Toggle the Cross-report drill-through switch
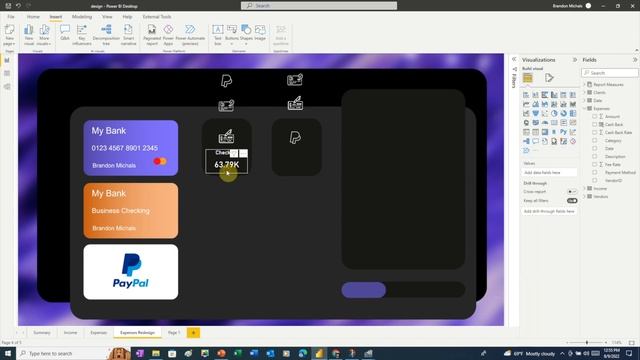640x360 pixels. tap(572, 191)
